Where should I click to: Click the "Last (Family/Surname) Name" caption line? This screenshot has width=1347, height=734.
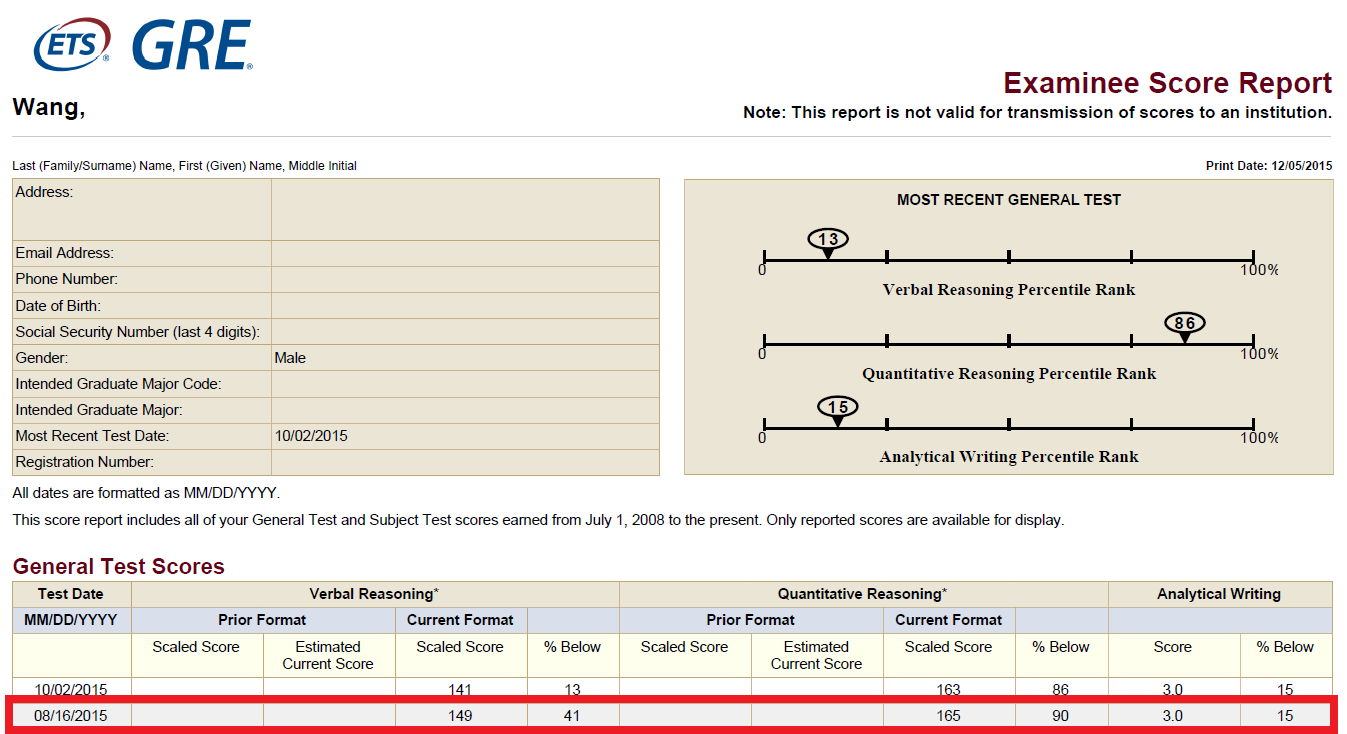(184, 166)
